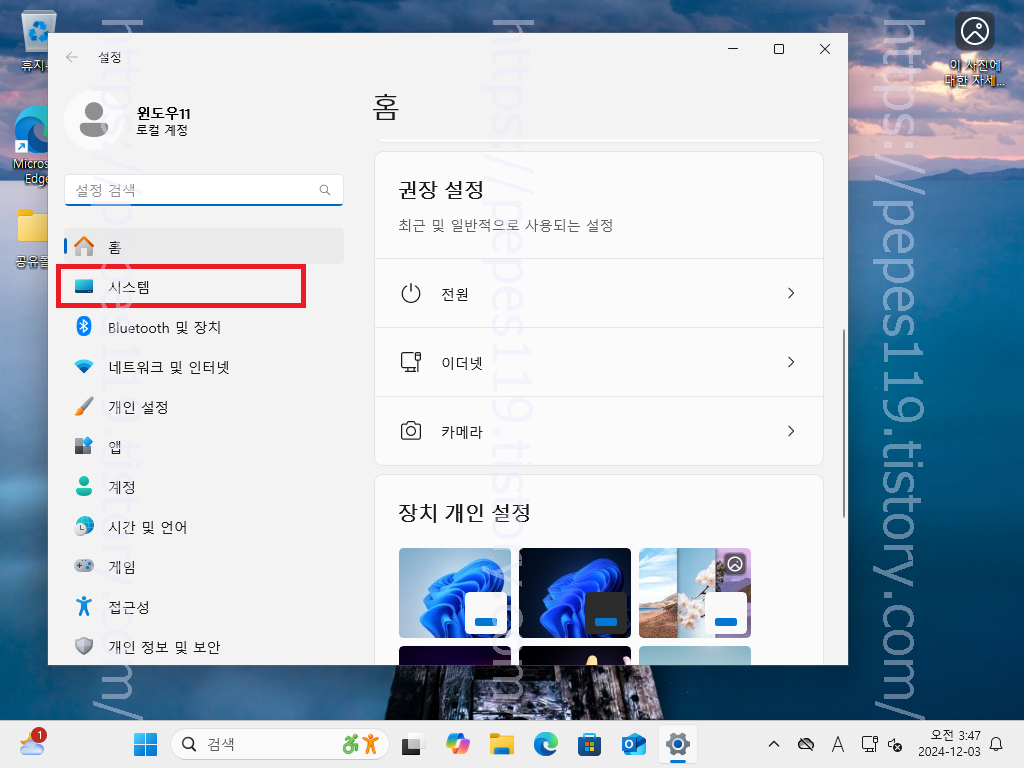Launch Copilot from the taskbar
Screen dimensions: 1024x768
[x=457, y=744]
